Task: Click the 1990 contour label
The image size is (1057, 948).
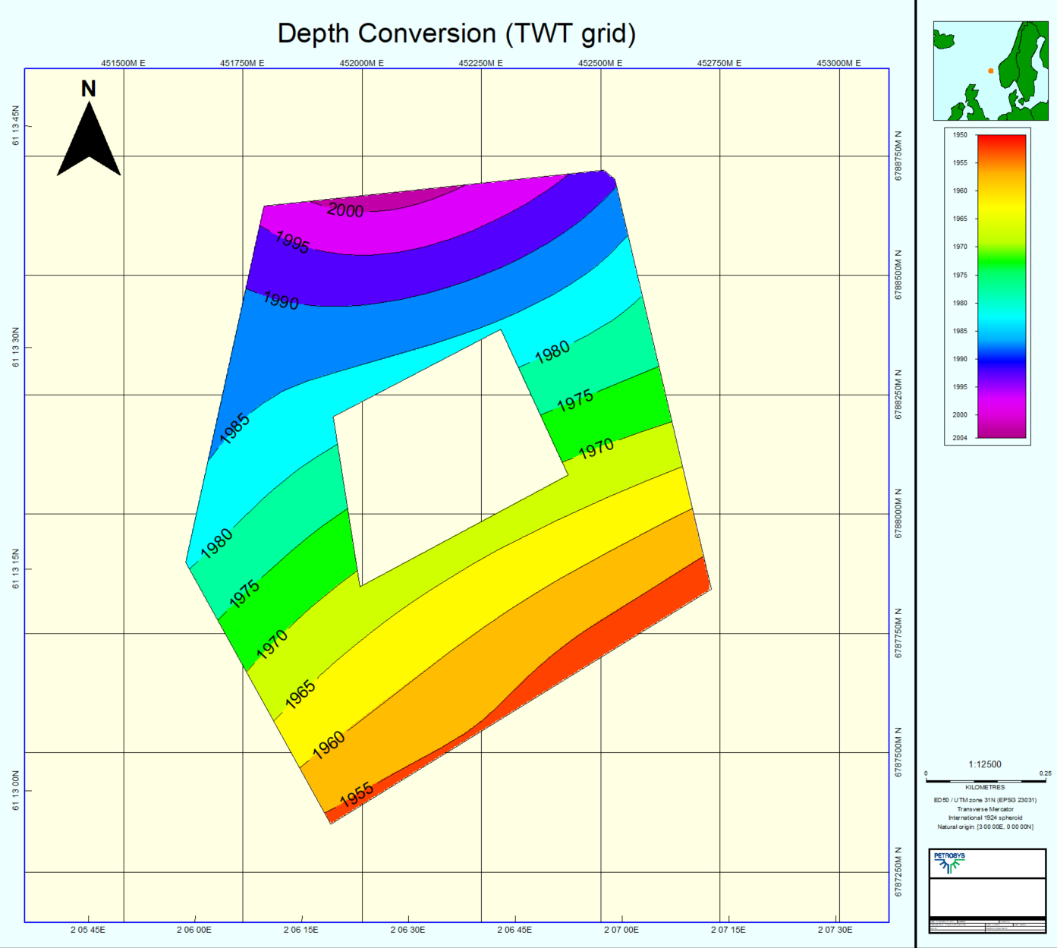Action: pyautogui.click(x=281, y=300)
